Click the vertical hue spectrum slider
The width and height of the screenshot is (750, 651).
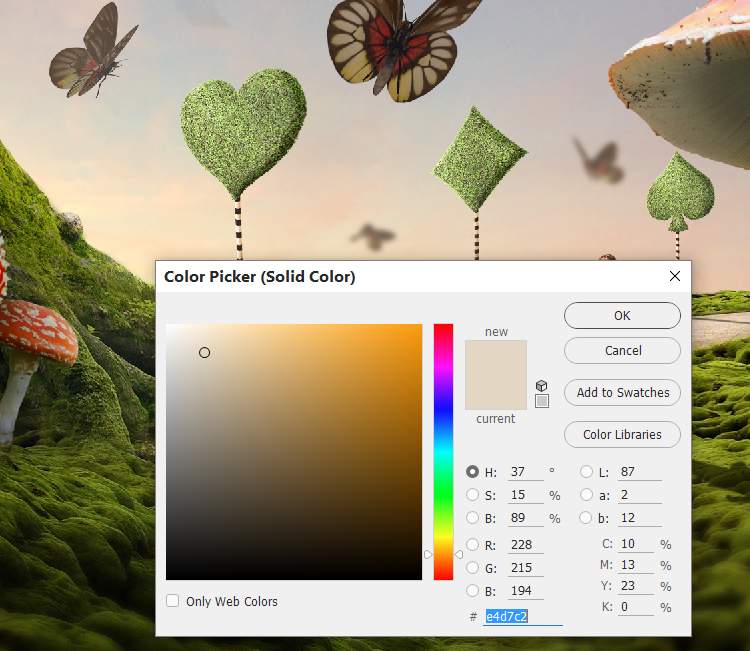(x=443, y=452)
